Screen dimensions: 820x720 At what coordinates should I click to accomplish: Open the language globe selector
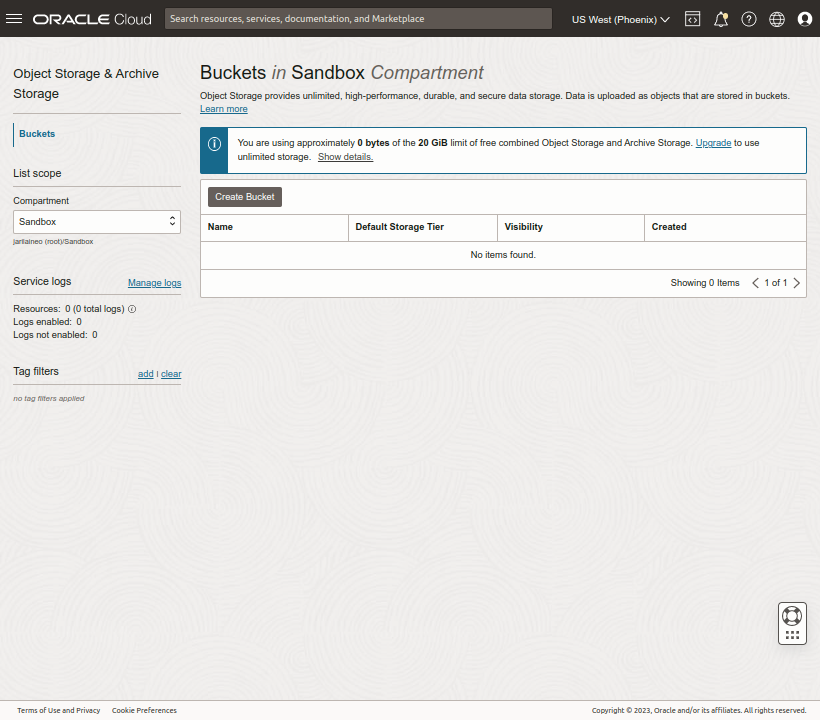(x=776, y=19)
